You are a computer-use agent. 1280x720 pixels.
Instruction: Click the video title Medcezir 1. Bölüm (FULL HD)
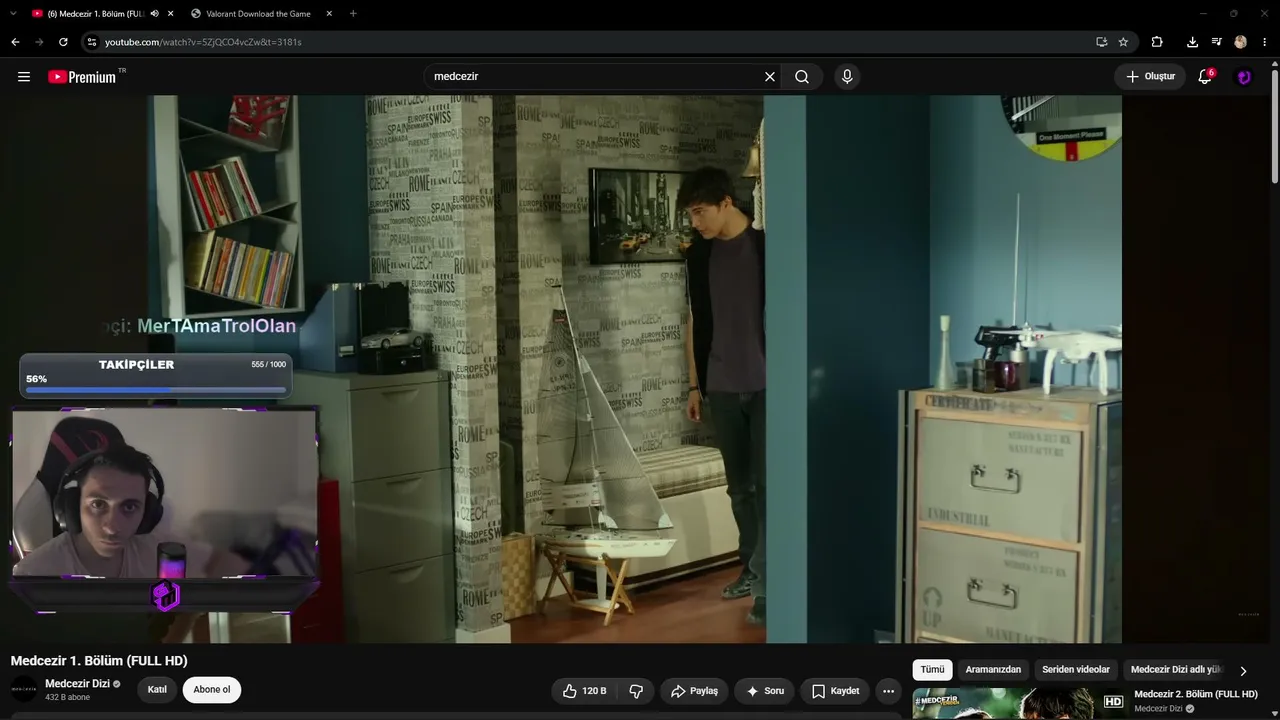(x=99, y=661)
